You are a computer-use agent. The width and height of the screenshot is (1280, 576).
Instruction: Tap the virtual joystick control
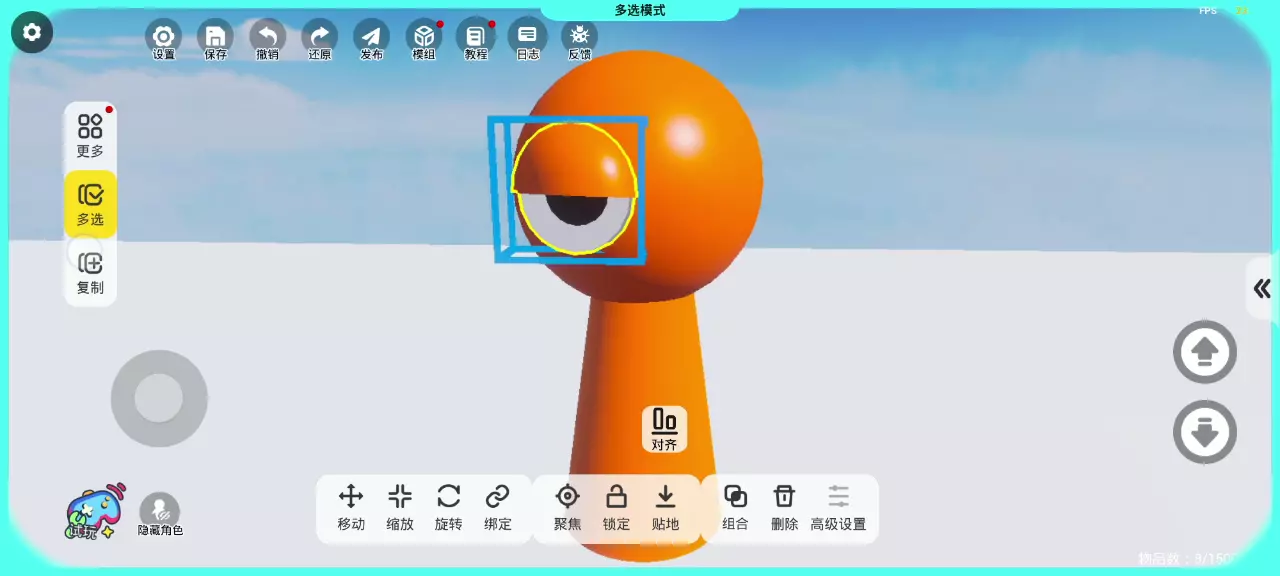coord(159,399)
